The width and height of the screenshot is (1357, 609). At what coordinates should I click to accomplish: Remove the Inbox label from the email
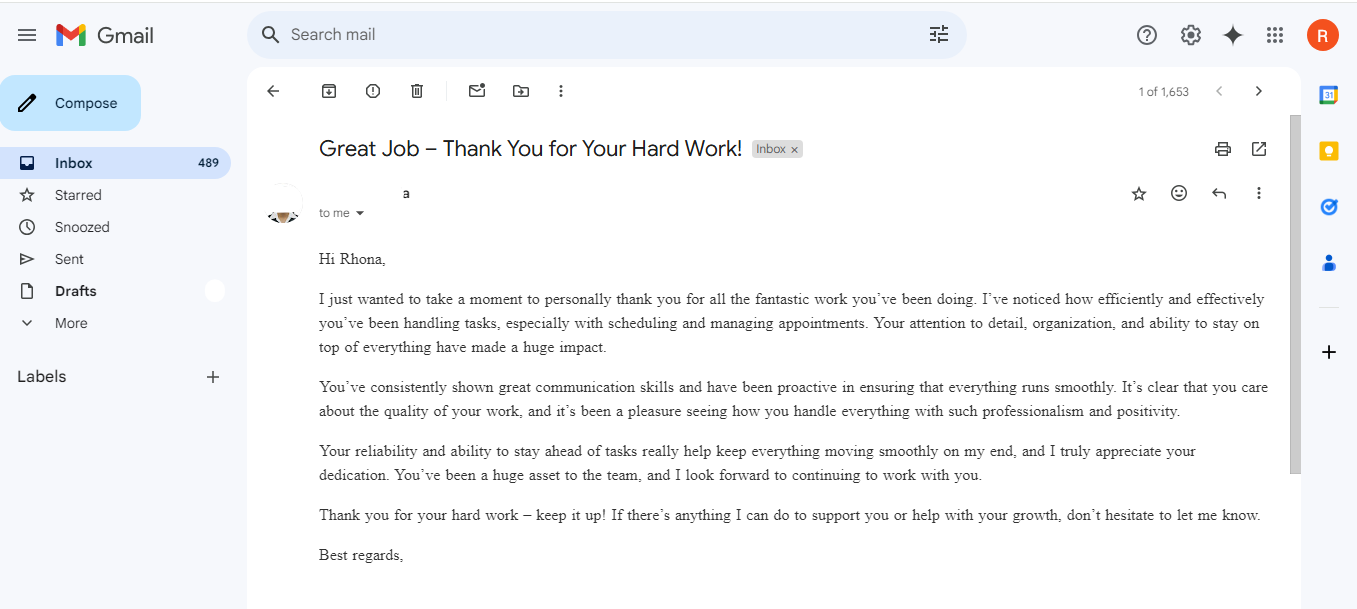pyautogui.click(x=795, y=150)
